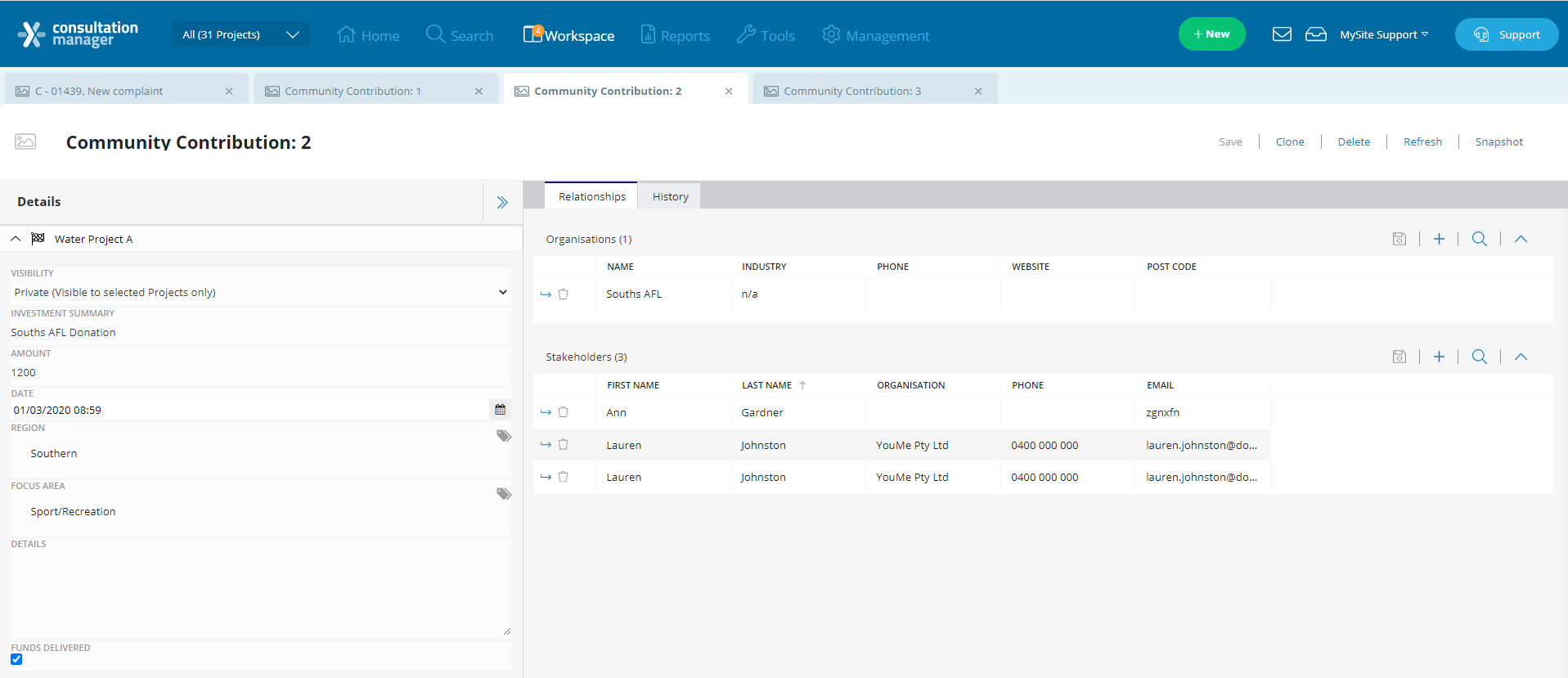
Task: Click the zgnxfn email cell
Action: point(1202,412)
